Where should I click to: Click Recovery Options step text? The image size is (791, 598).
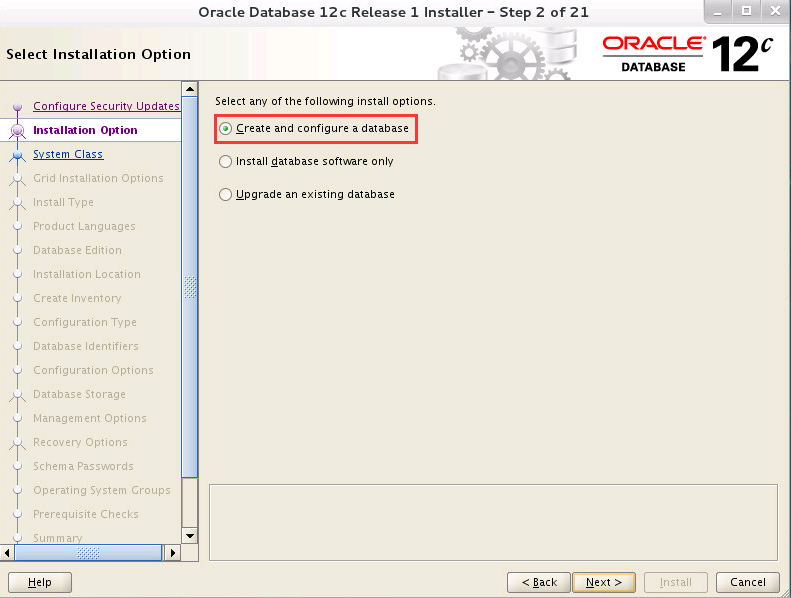(x=80, y=442)
